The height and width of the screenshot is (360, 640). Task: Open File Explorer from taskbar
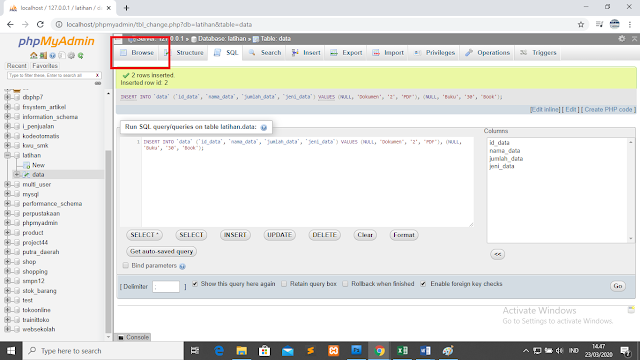tap(242, 351)
